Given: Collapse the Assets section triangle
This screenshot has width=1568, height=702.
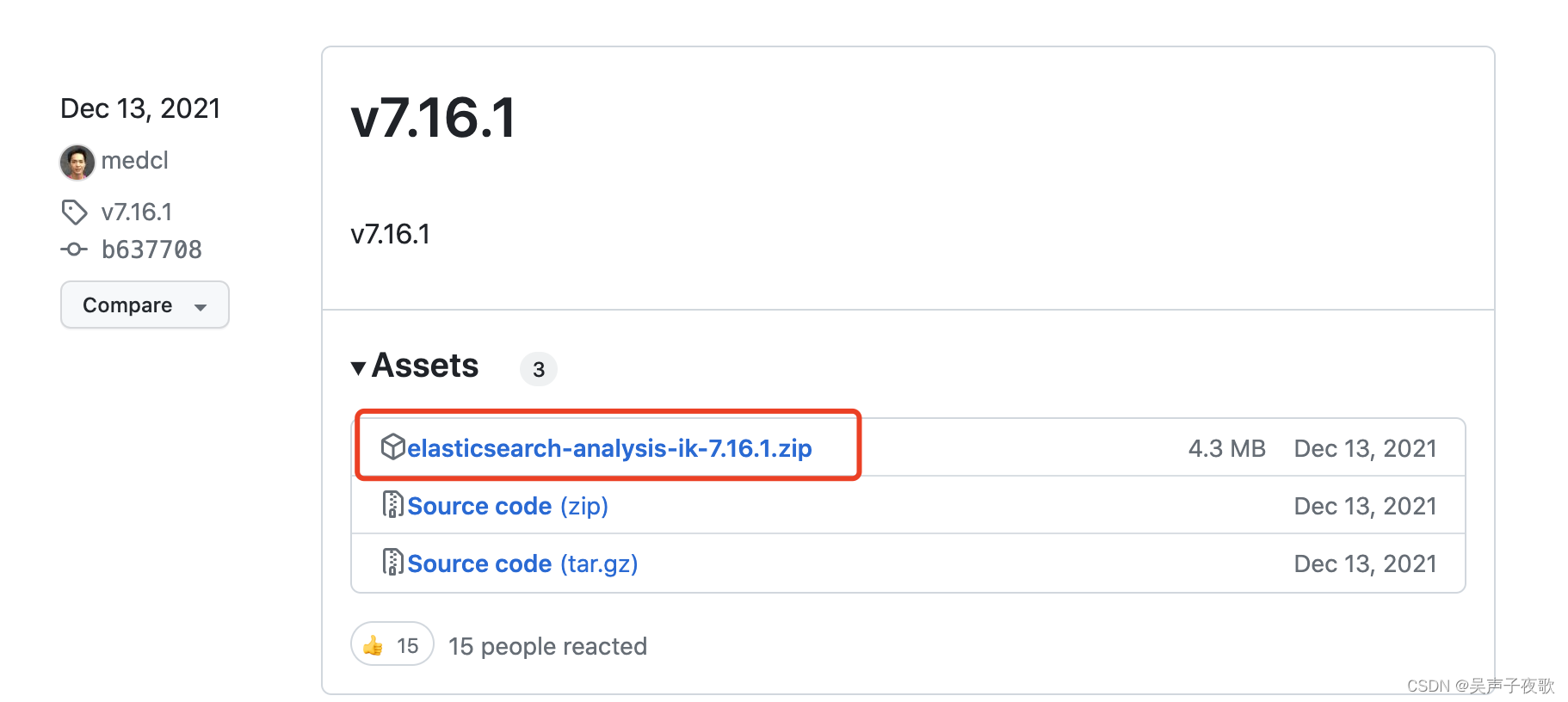Looking at the screenshot, I should coord(359,368).
